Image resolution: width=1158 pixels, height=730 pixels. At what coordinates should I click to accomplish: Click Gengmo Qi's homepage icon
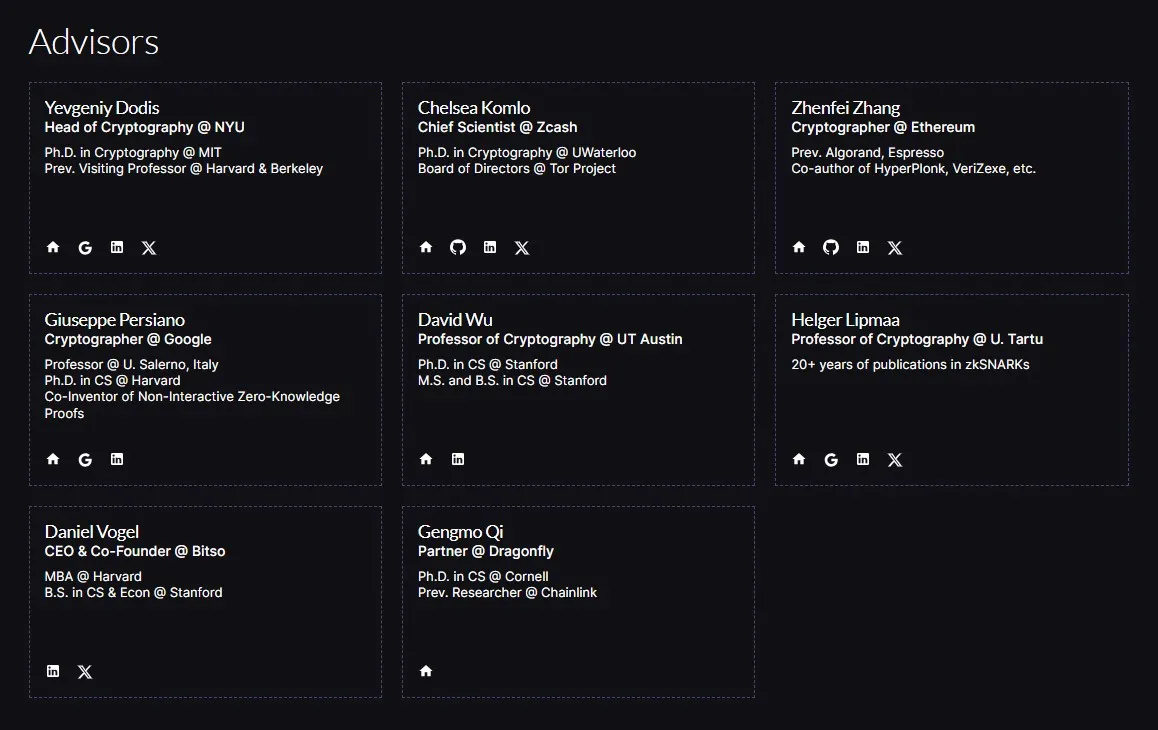point(426,671)
